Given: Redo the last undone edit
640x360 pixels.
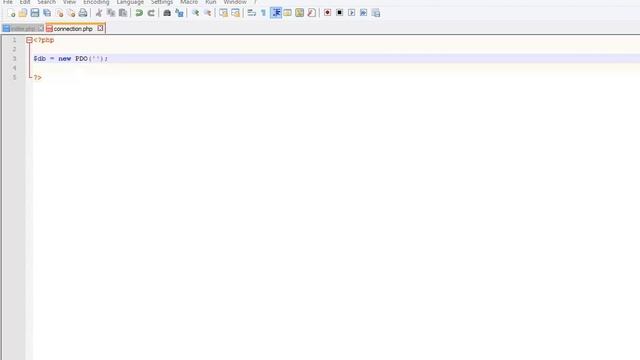Looking at the screenshot, I should tap(151, 13).
